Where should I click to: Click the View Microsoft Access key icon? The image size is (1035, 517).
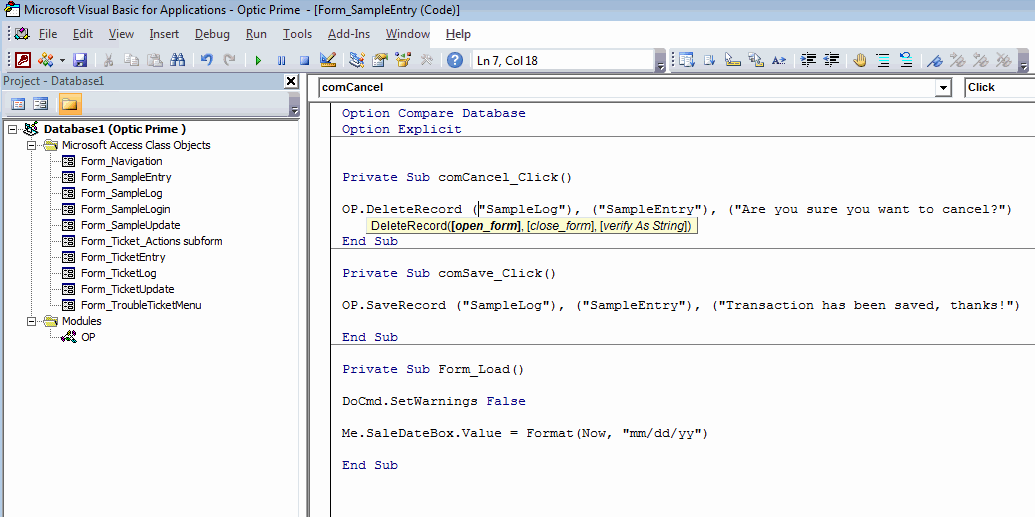pos(23,60)
